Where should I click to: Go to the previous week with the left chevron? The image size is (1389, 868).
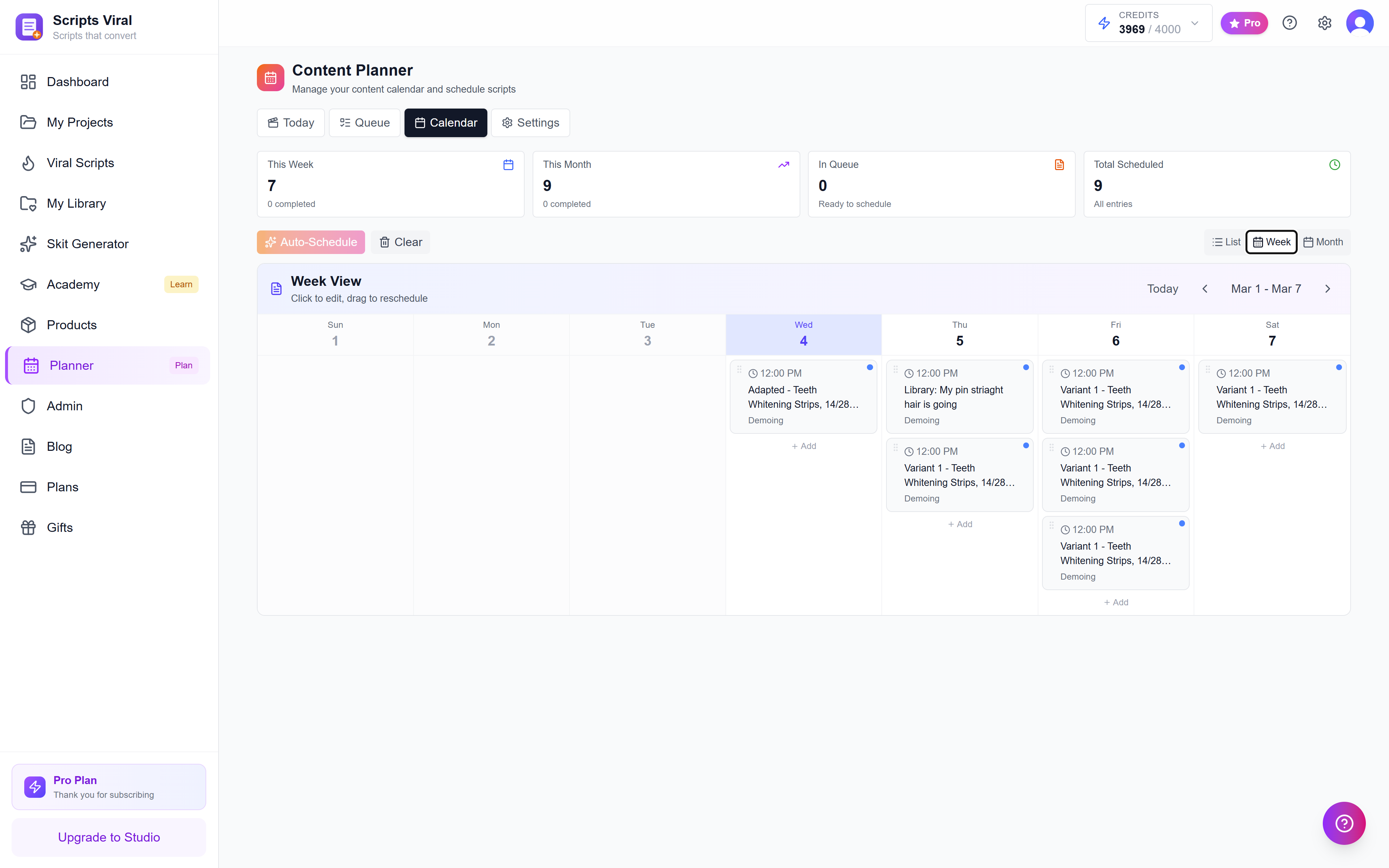point(1204,289)
